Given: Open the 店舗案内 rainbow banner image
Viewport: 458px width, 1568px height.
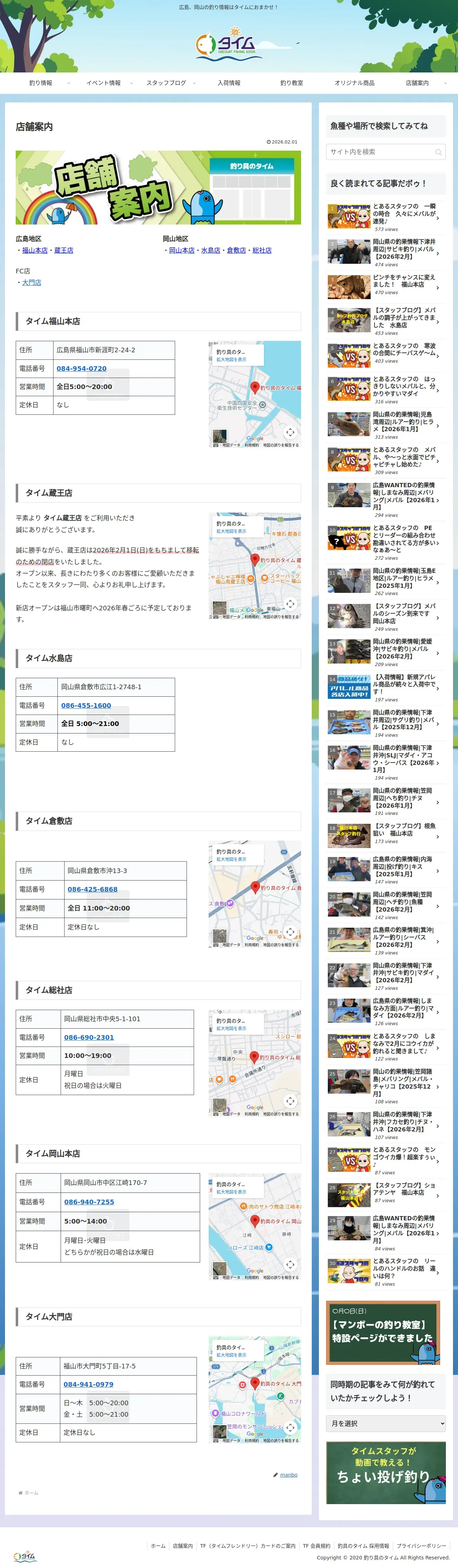Looking at the screenshot, I should [x=158, y=187].
